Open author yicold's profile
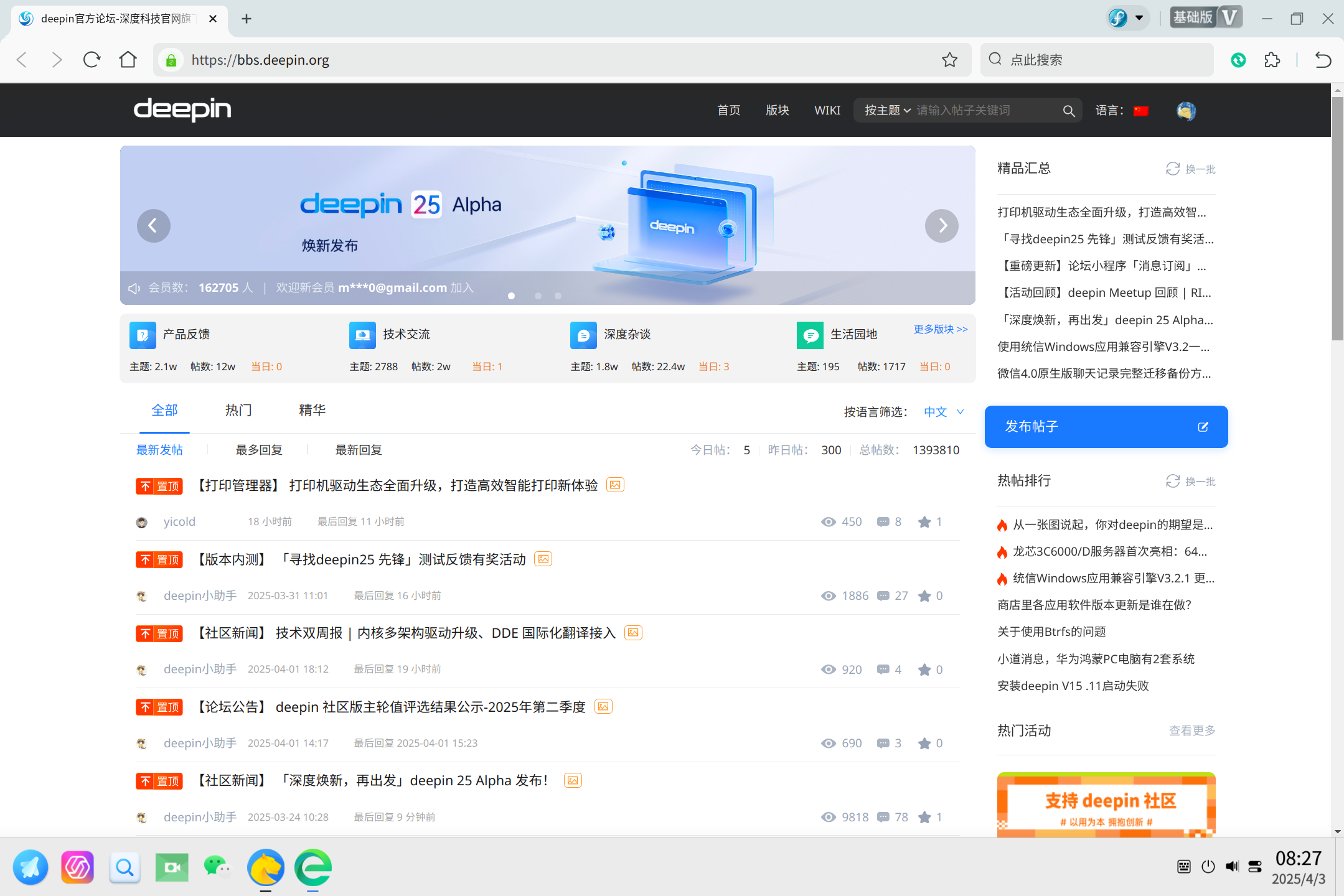Screen dimensions: 1344x896 point(179,522)
